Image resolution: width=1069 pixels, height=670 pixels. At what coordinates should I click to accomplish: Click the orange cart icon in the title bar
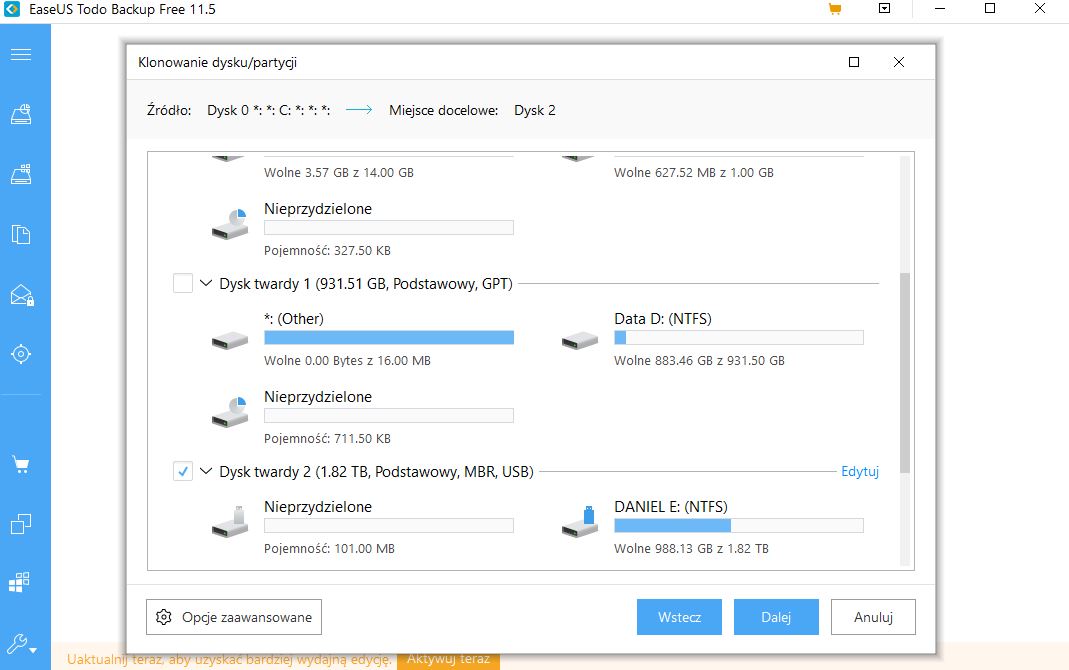tap(834, 9)
